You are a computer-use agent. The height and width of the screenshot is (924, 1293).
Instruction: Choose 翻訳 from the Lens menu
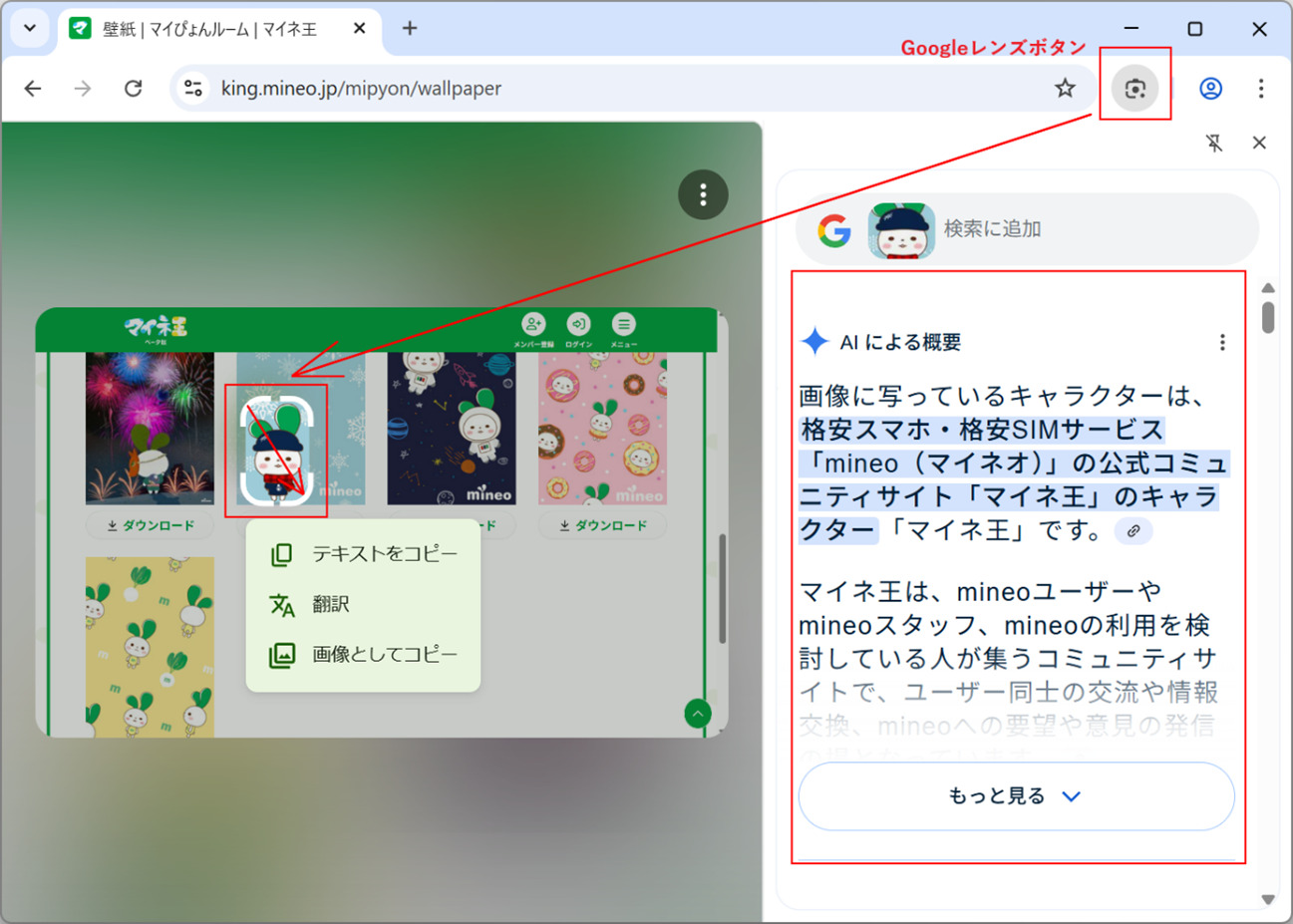click(x=364, y=604)
